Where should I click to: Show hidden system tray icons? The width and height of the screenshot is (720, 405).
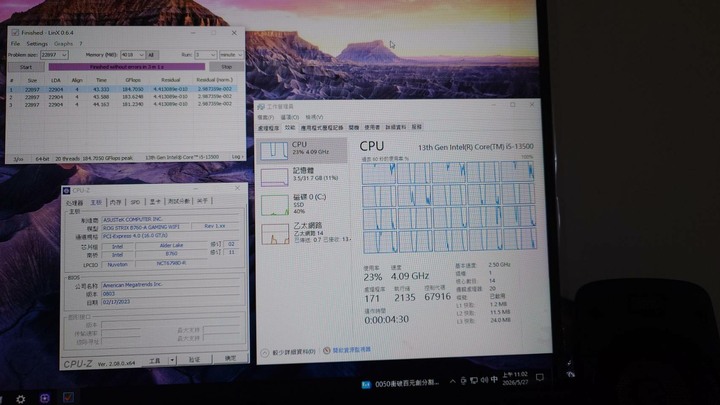point(453,381)
